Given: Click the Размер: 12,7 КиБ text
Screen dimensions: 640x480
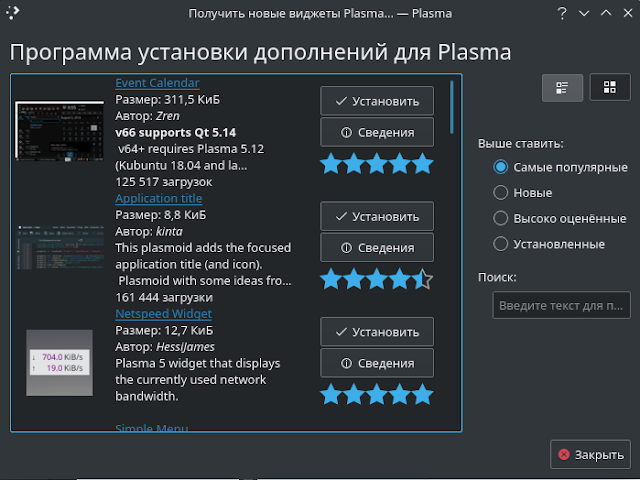Looking at the screenshot, I should click(164, 330).
